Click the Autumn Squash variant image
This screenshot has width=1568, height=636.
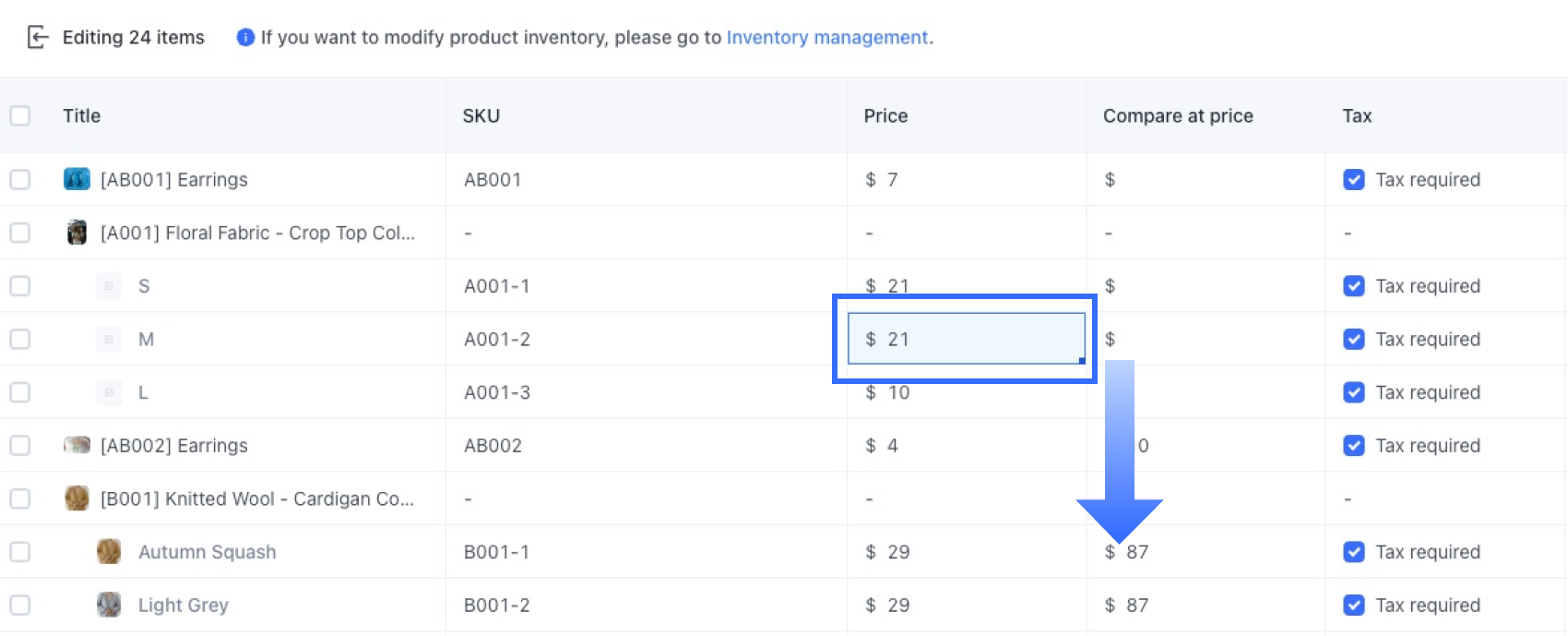(x=109, y=552)
